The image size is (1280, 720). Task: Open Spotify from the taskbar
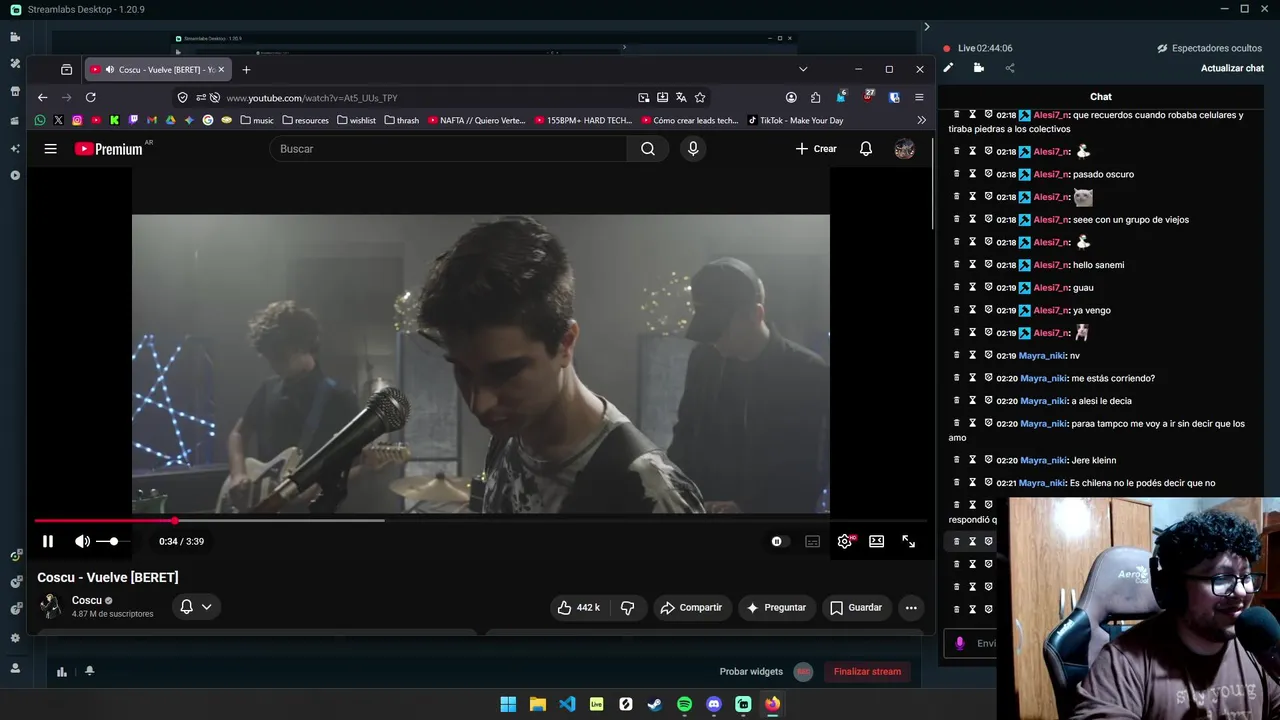(684, 704)
